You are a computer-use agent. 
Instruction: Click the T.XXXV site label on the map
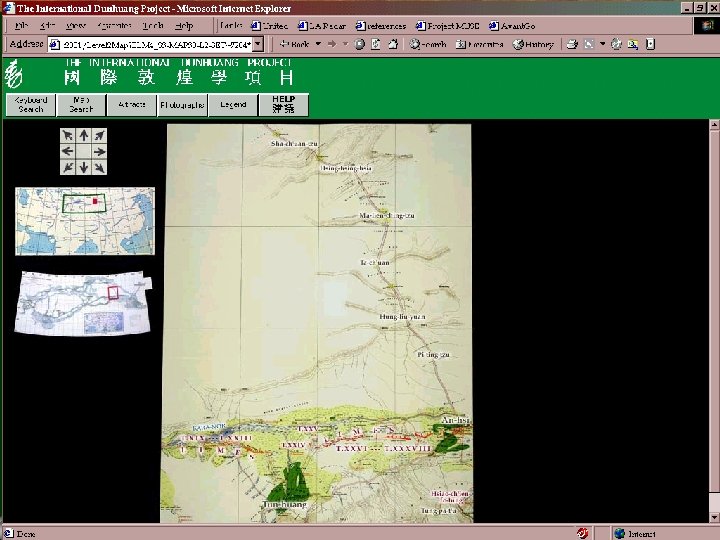pyautogui.click(x=308, y=429)
